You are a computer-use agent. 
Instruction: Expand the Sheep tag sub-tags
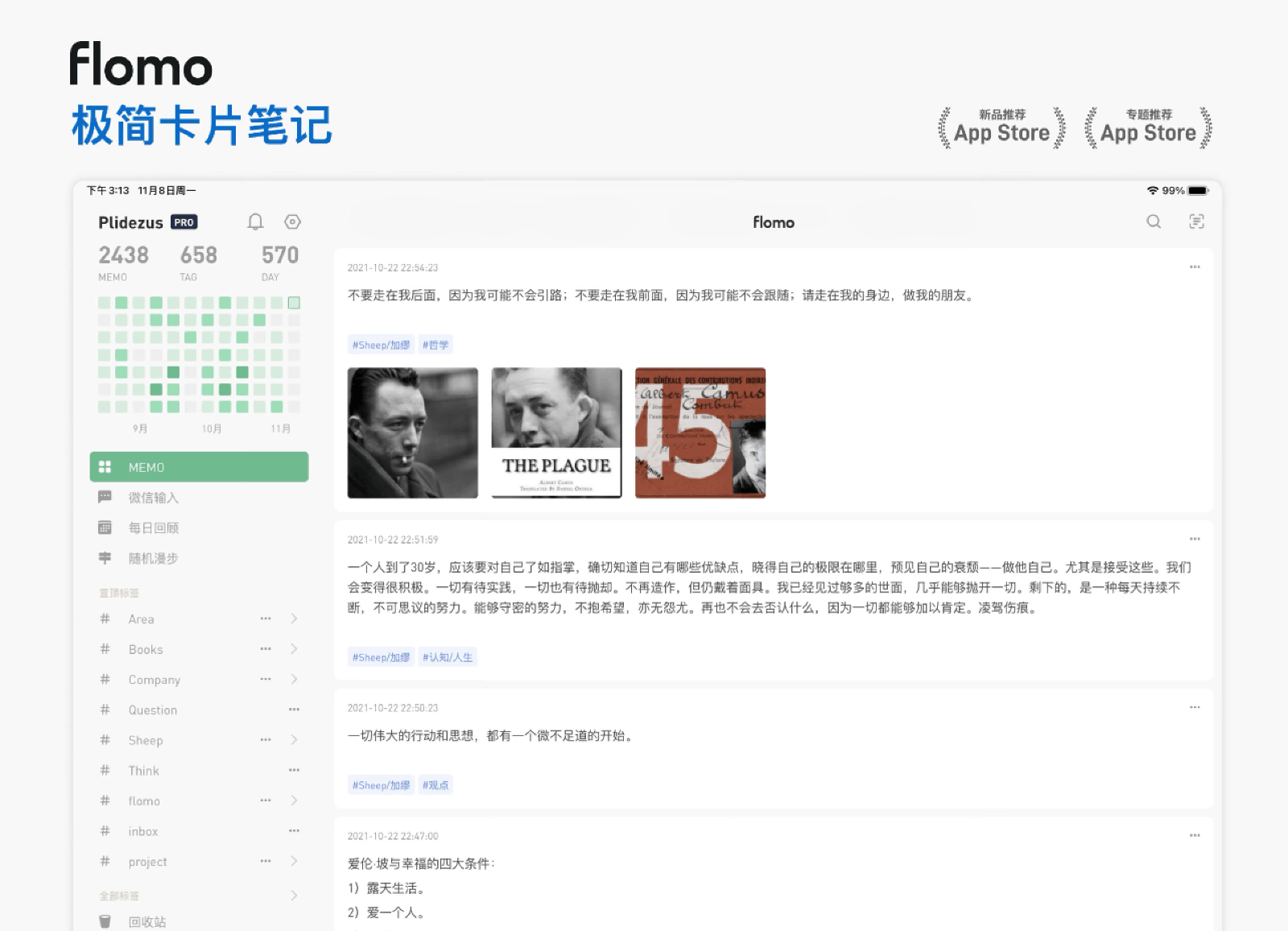click(294, 740)
